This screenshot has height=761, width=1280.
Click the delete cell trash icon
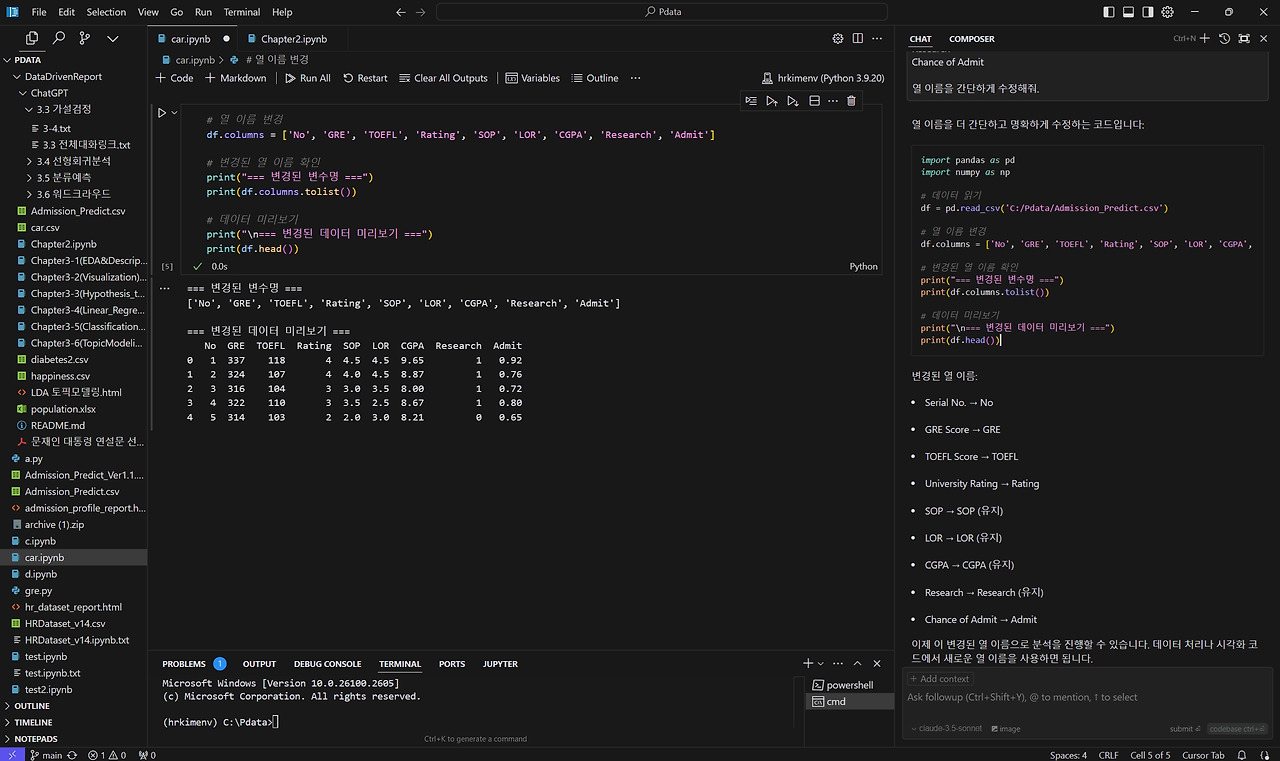851,101
